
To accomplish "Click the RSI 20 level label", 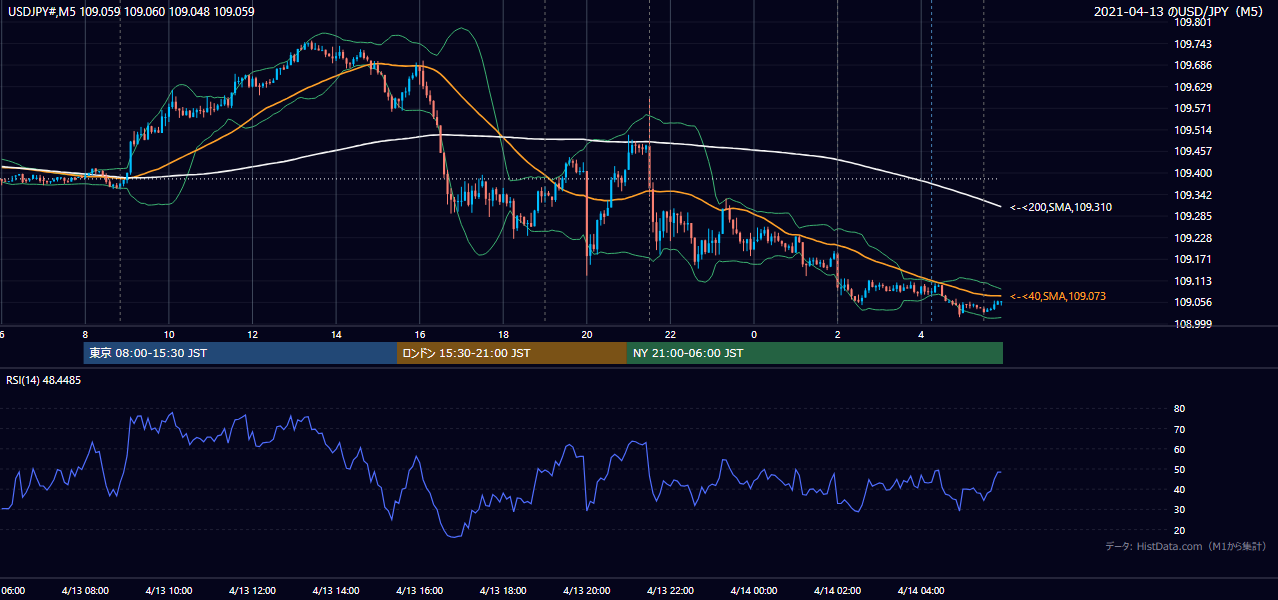I will (1179, 530).
